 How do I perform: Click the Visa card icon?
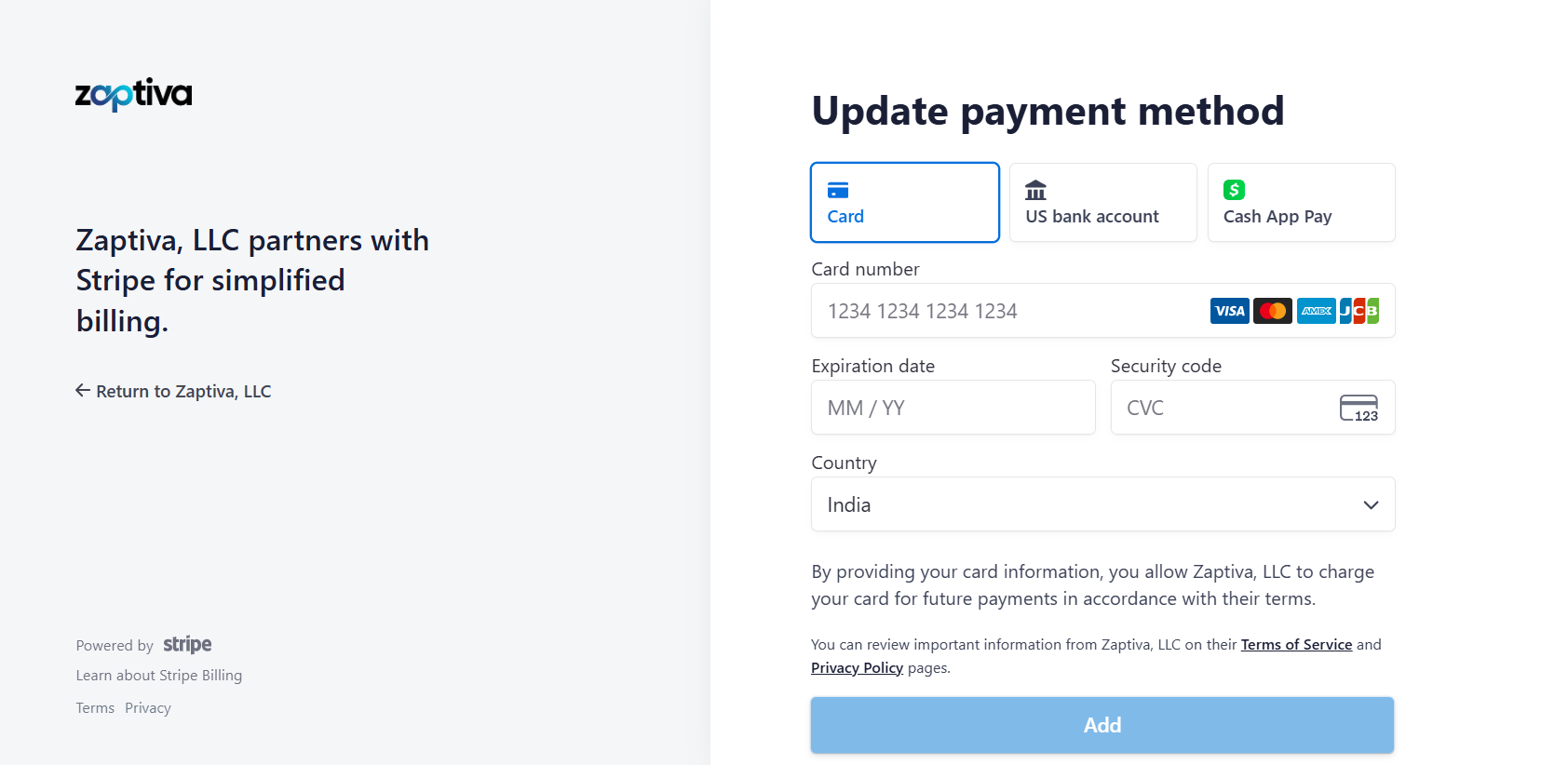click(x=1229, y=311)
